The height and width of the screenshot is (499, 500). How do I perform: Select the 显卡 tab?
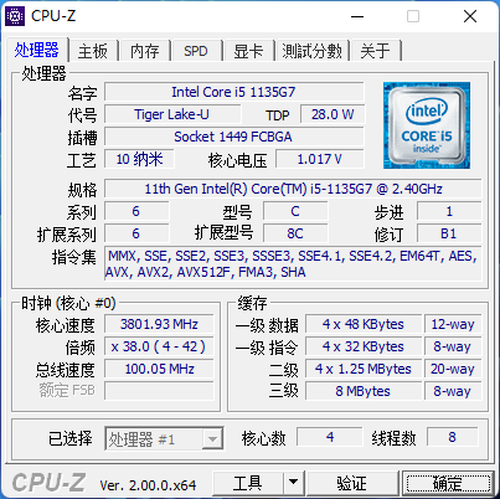[248, 51]
